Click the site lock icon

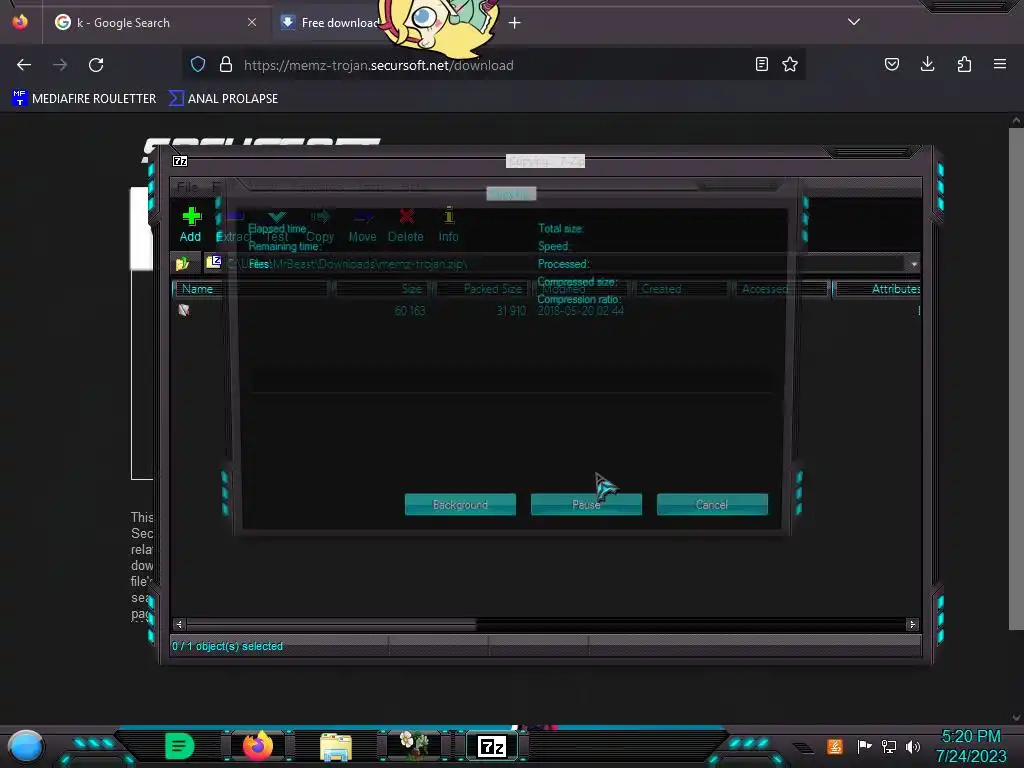pyautogui.click(x=226, y=65)
